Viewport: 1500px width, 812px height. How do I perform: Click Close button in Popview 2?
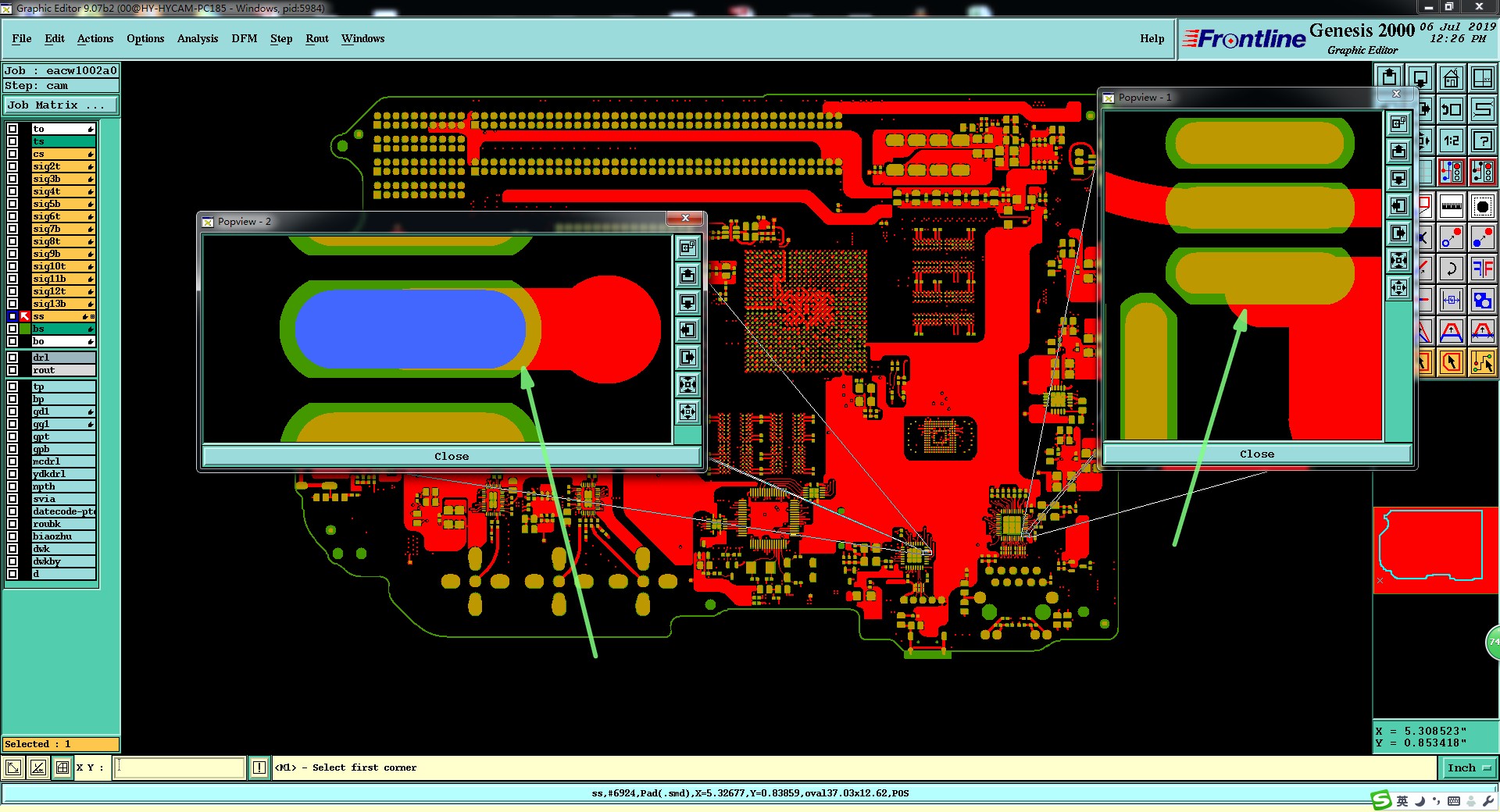pos(452,456)
